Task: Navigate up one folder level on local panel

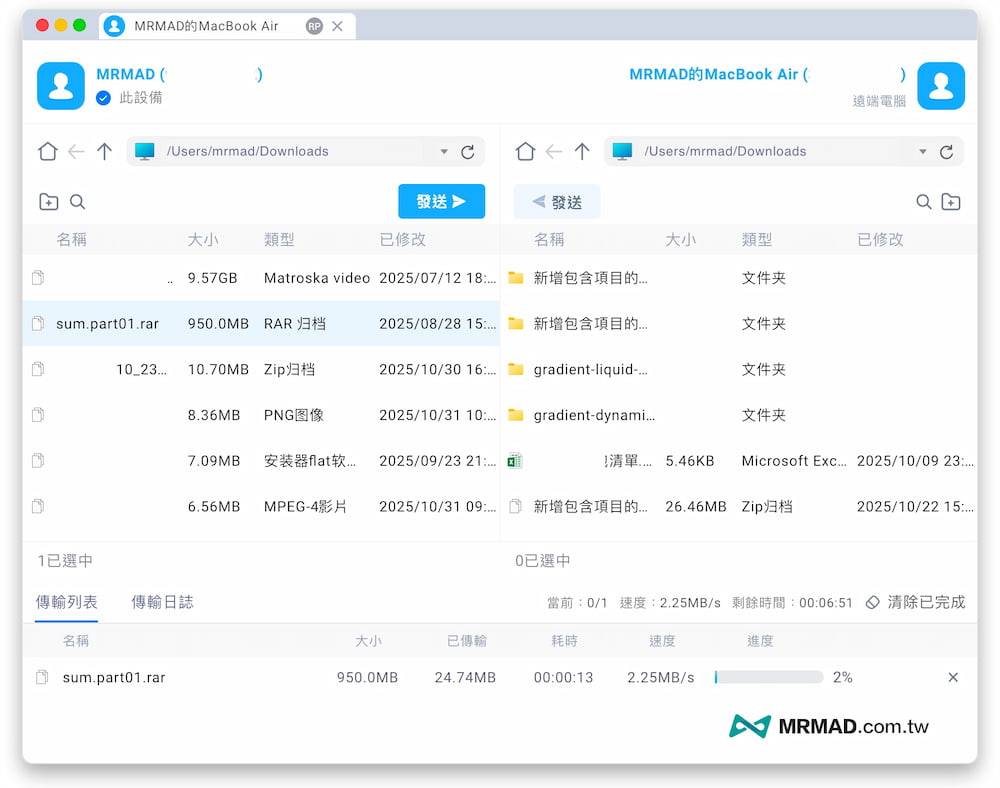Action: 105,151
